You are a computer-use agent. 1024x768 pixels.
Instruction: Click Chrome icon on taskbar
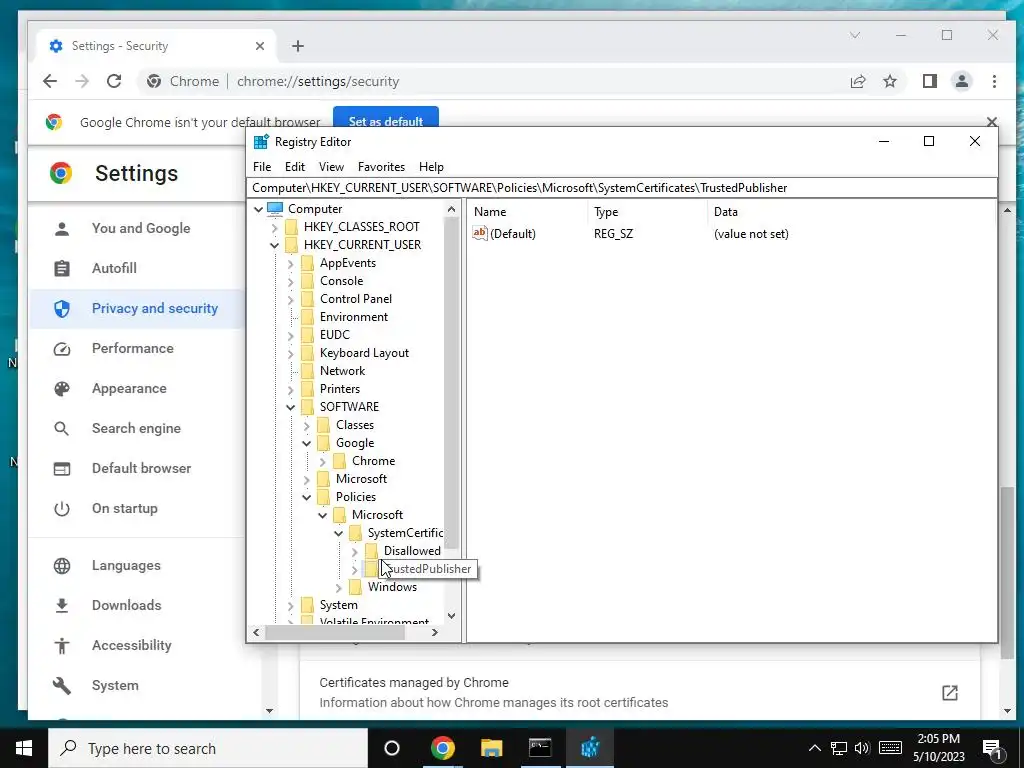click(442, 748)
